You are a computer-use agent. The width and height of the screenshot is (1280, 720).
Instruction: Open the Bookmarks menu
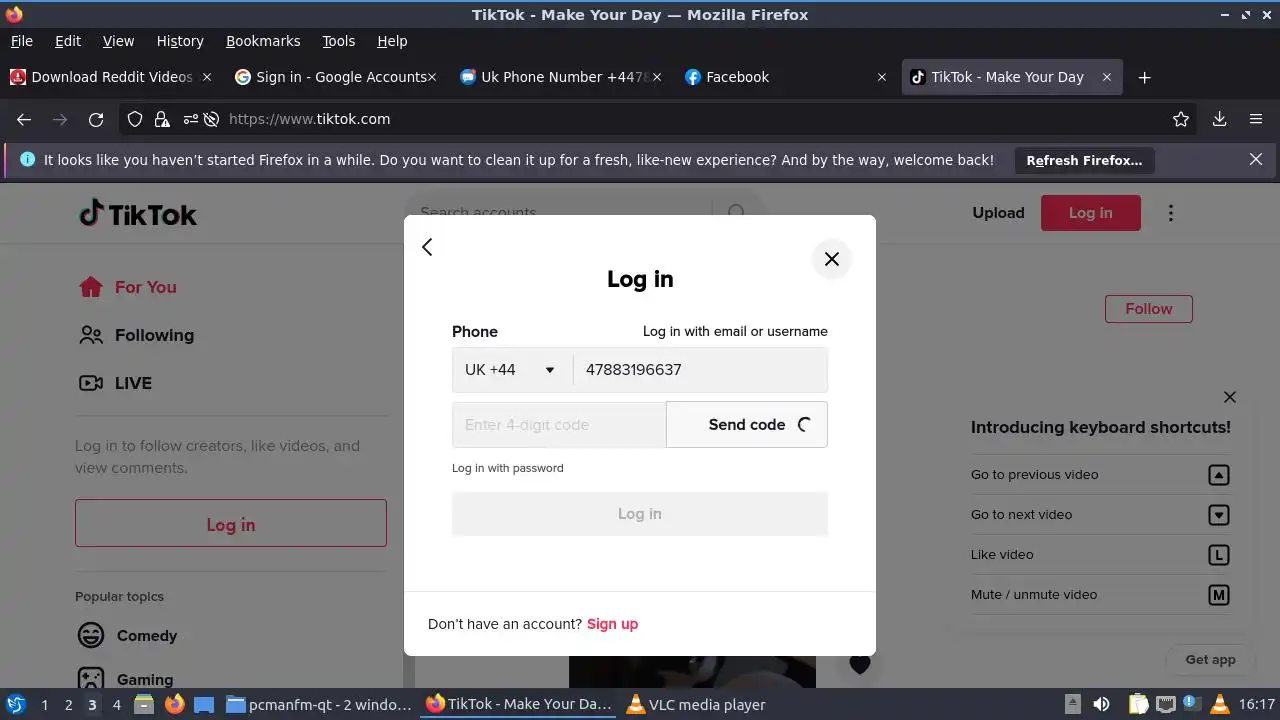[x=263, y=41]
